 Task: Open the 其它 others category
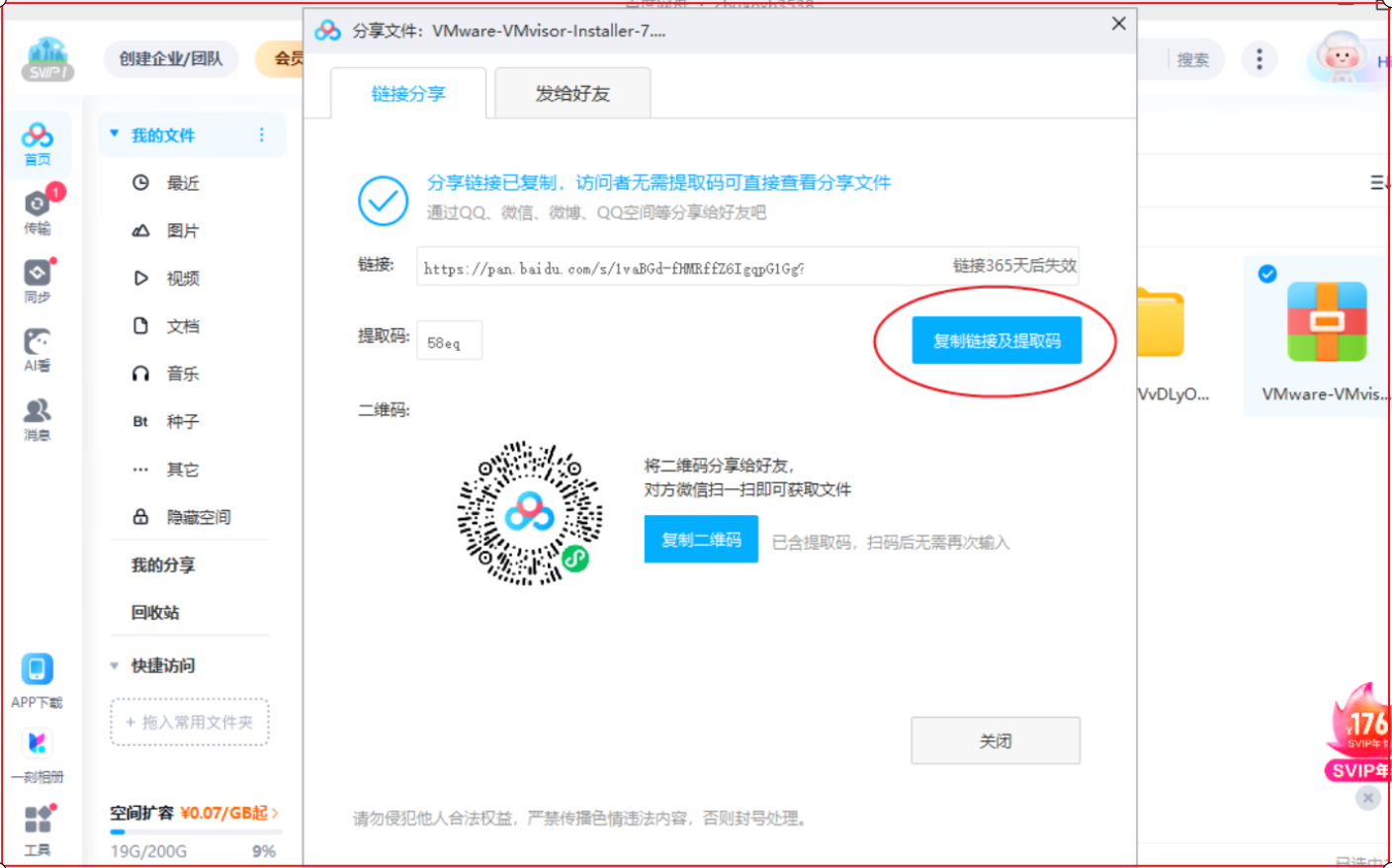tap(183, 469)
